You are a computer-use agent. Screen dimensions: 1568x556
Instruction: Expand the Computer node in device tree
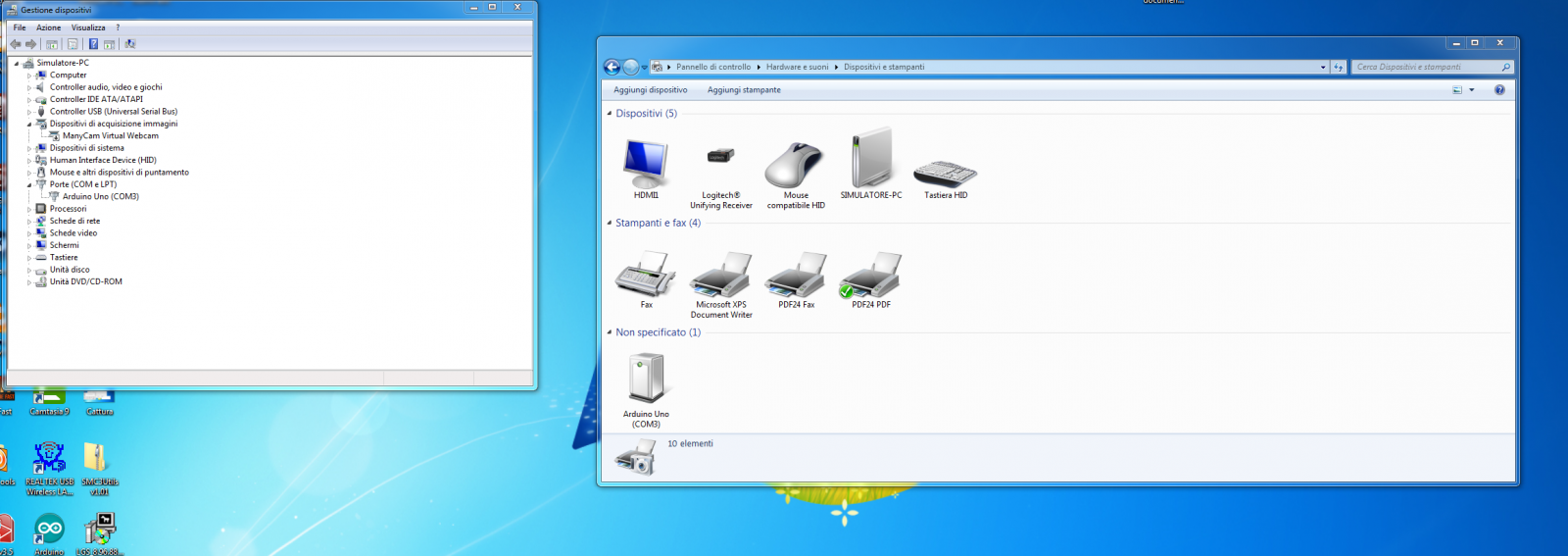[x=29, y=76]
